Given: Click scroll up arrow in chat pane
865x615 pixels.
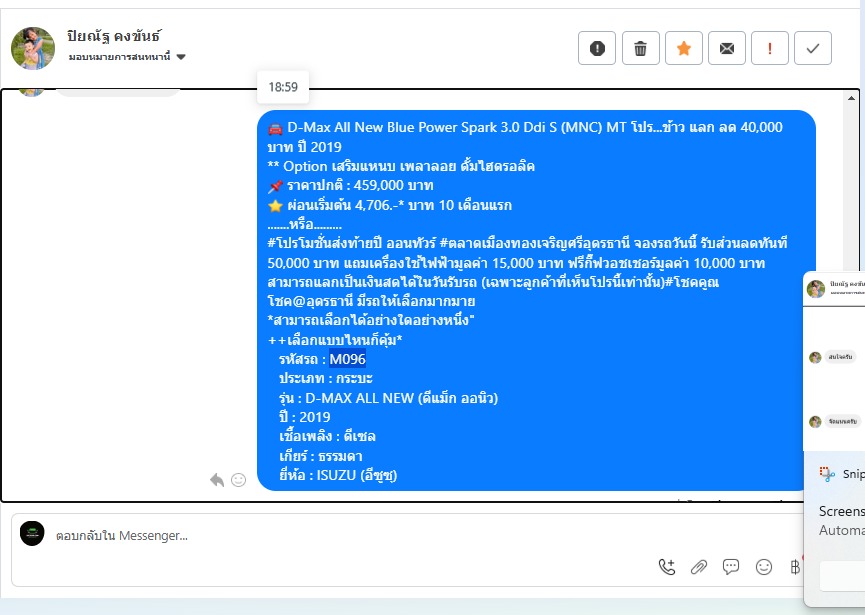Looking at the screenshot, I should (851, 98).
